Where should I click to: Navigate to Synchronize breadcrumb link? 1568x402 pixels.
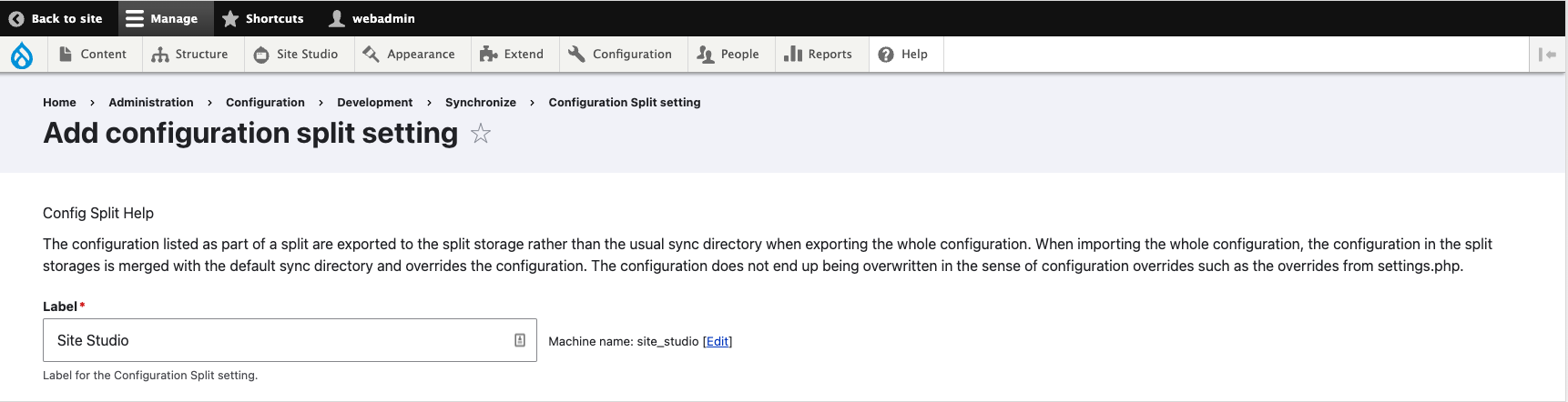[x=480, y=103]
